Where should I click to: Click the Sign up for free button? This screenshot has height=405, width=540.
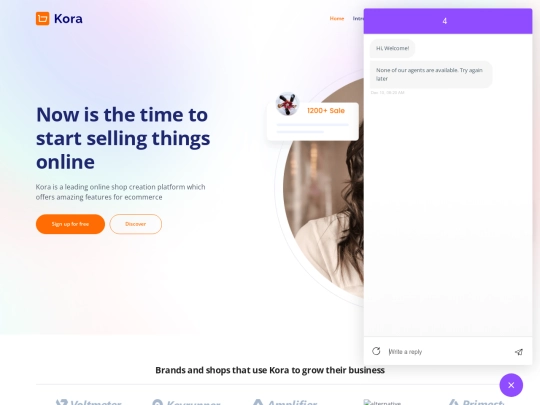70,224
